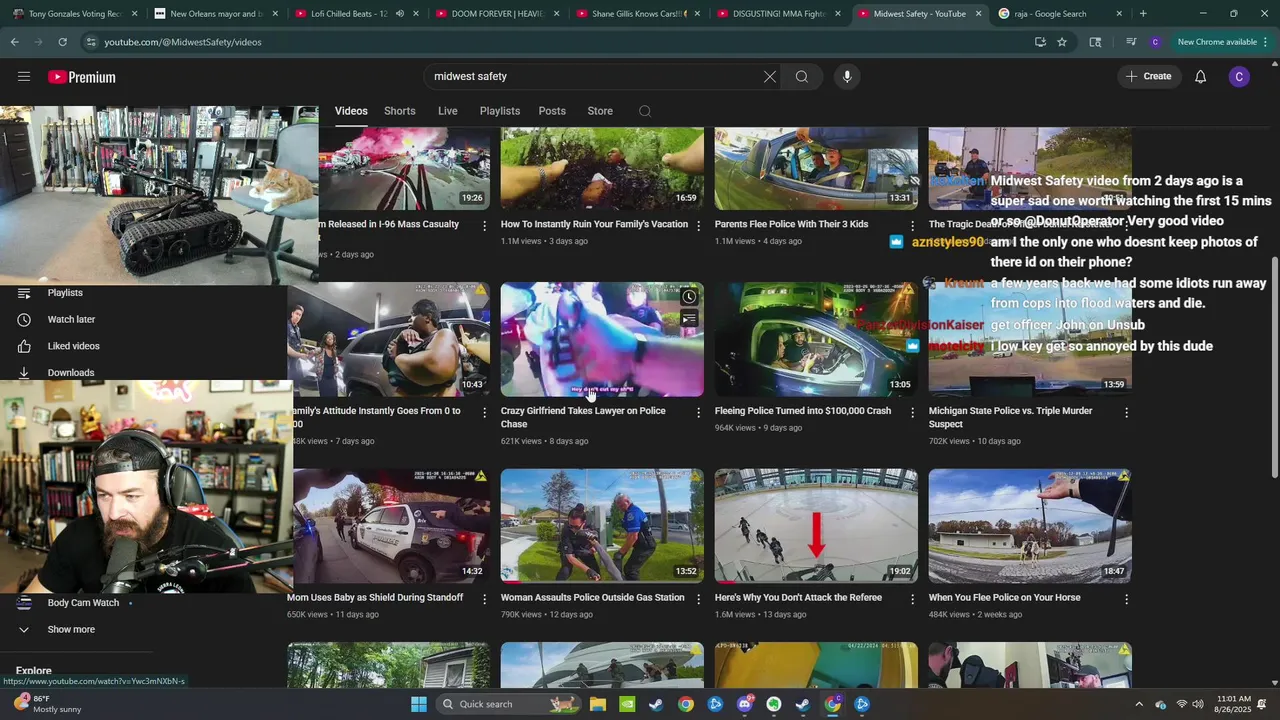Start voice search with the microphone
The height and width of the screenshot is (720, 1280).
click(x=847, y=77)
